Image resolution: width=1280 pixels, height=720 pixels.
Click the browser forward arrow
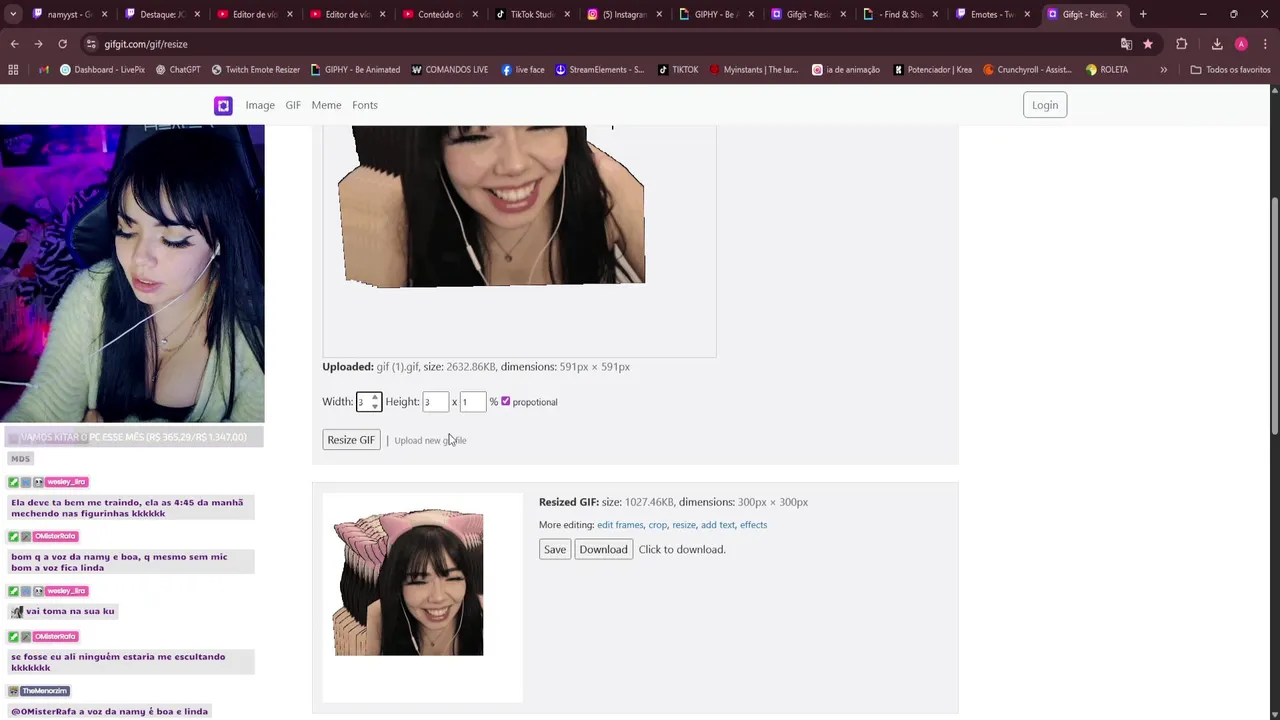[38, 44]
